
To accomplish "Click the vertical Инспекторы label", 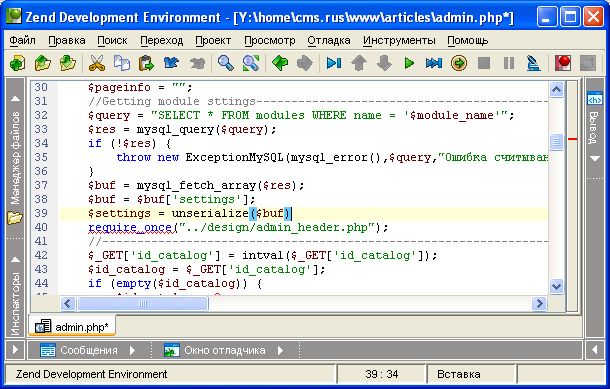I will click(15, 303).
